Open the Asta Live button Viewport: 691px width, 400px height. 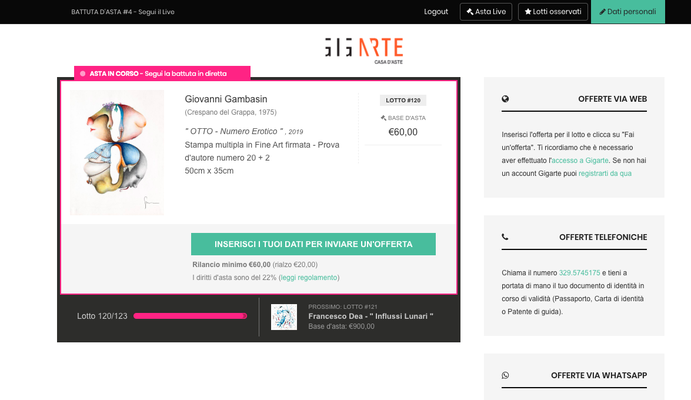coord(486,12)
